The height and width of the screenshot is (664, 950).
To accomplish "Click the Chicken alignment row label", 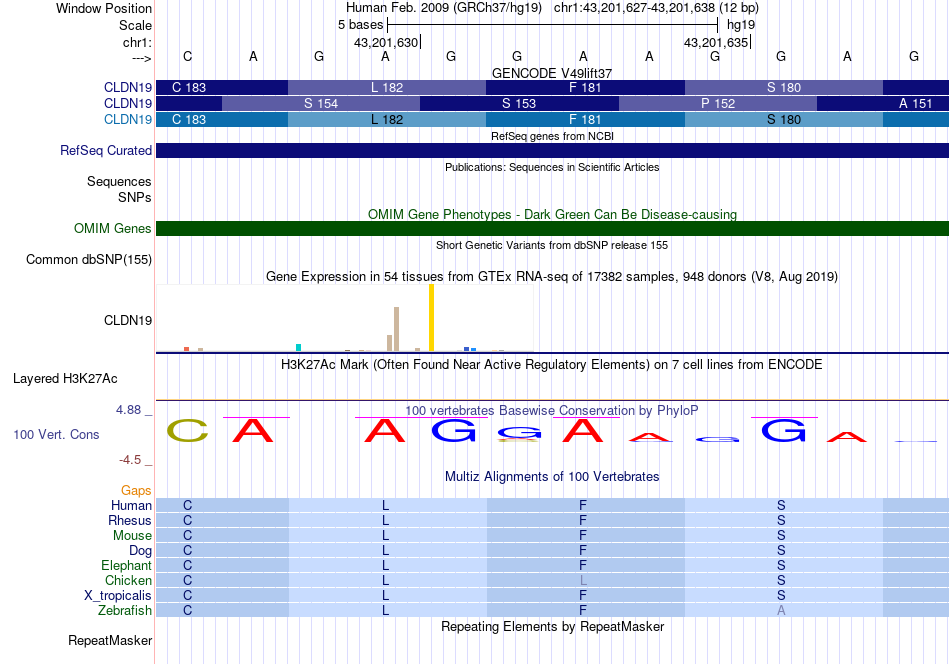I will pyautogui.click(x=128, y=580).
